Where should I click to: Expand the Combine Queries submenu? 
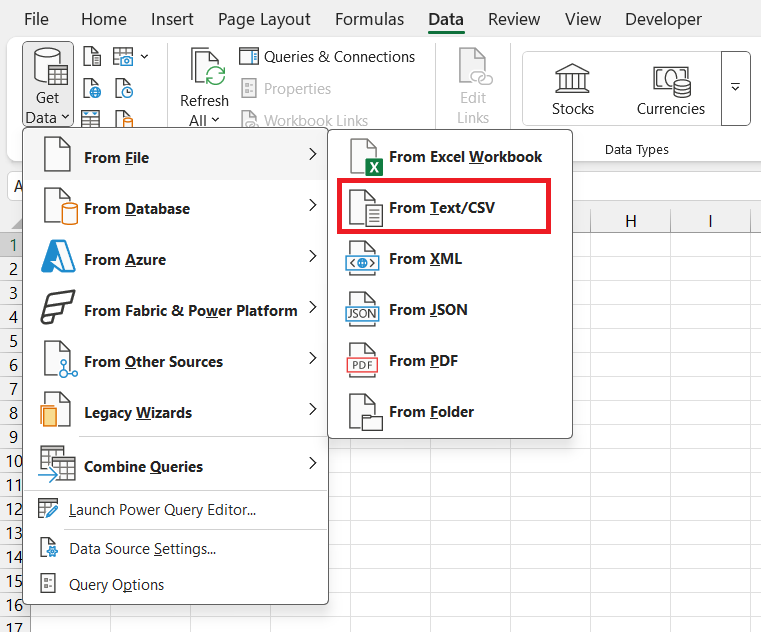(176, 464)
